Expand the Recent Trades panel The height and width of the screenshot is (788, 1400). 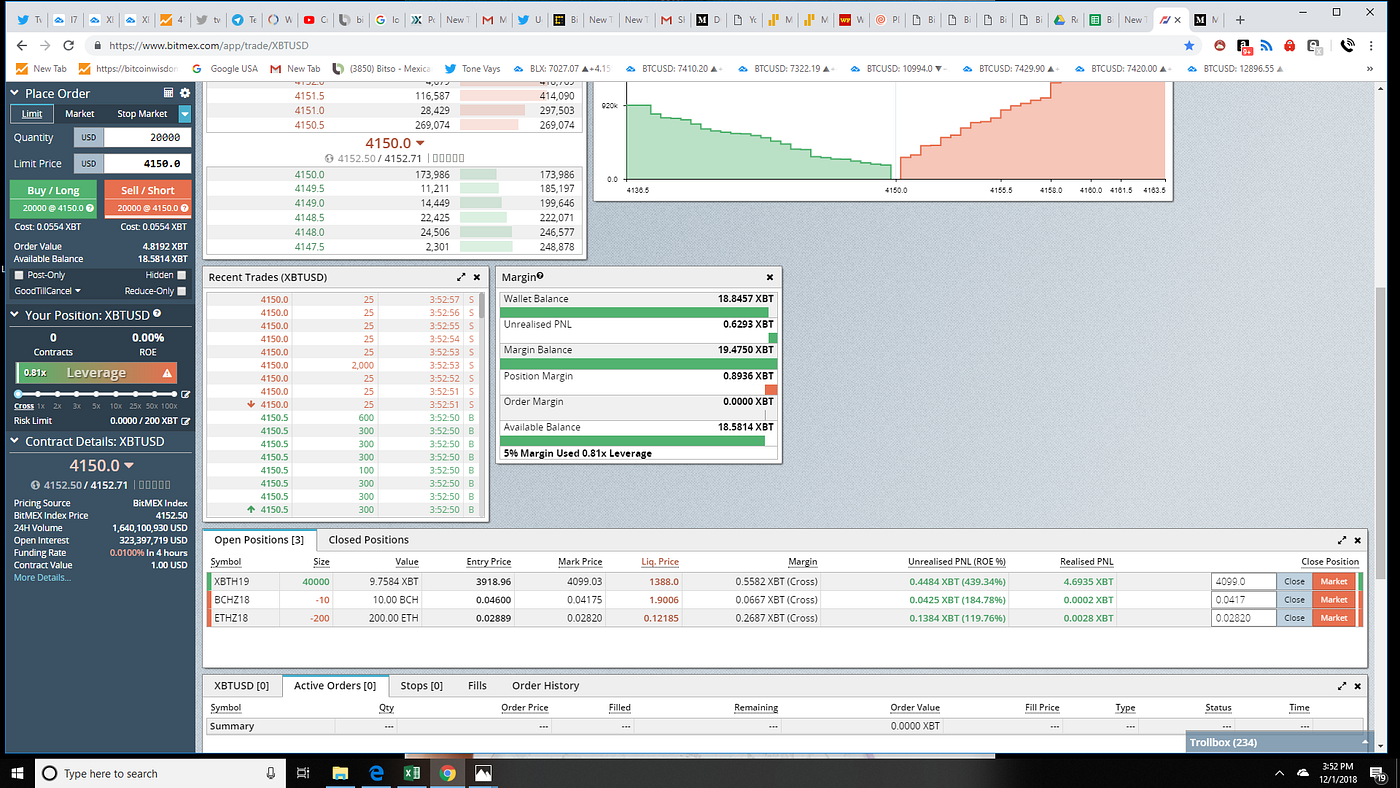point(461,277)
